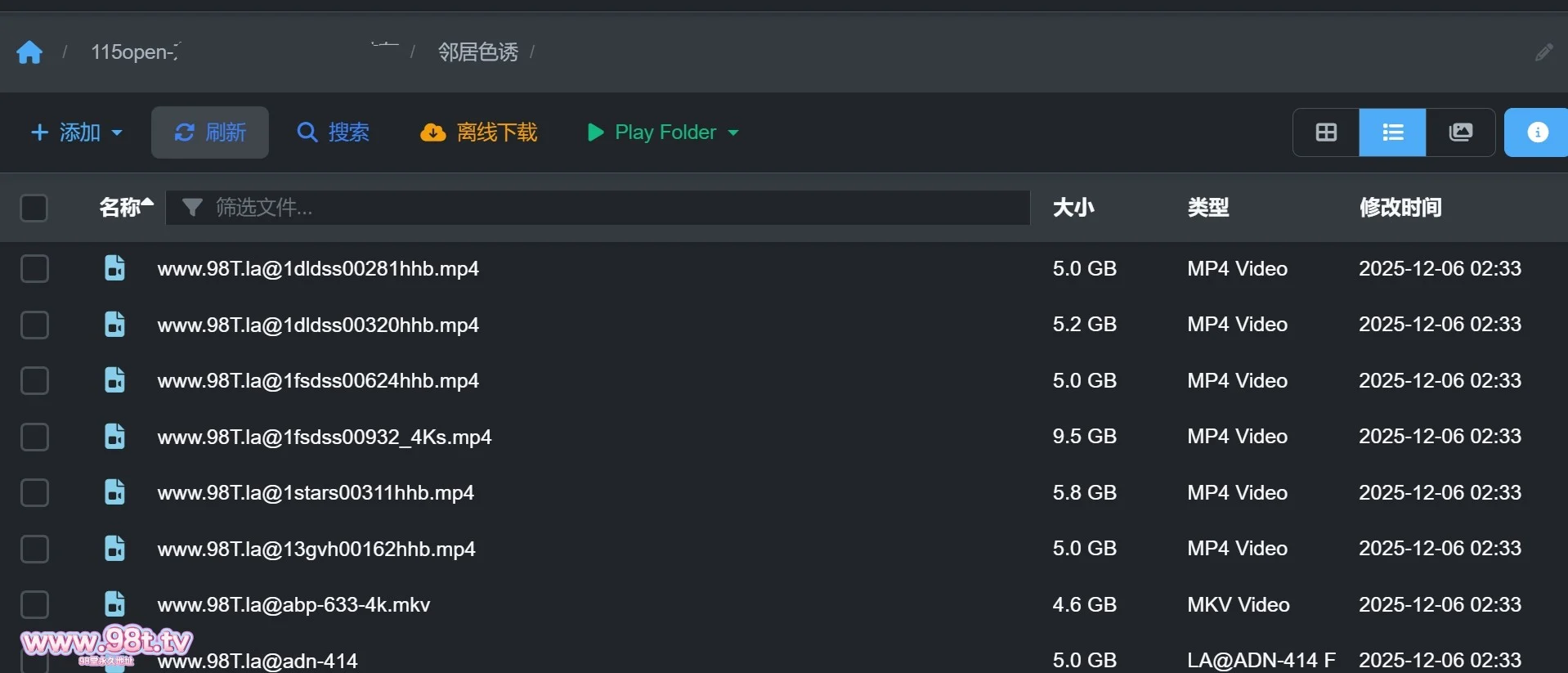This screenshot has height=673, width=1568.
Task: Switch to grid view layout
Action: click(x=1326, y=132)
